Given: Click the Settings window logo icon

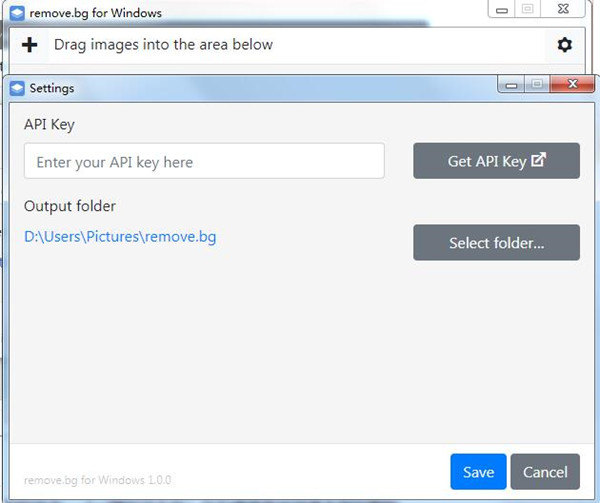Looking at the screenshot, I should 17,88.
